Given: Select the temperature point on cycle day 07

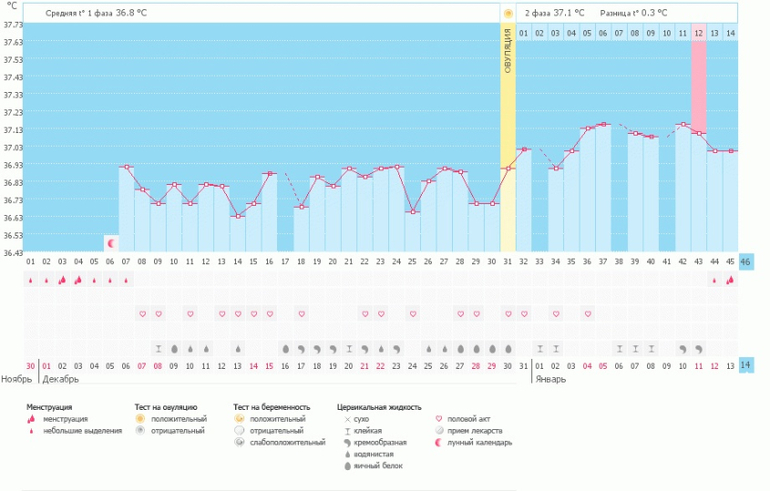Looking at the screenshot, I should (x=127, y=167).
